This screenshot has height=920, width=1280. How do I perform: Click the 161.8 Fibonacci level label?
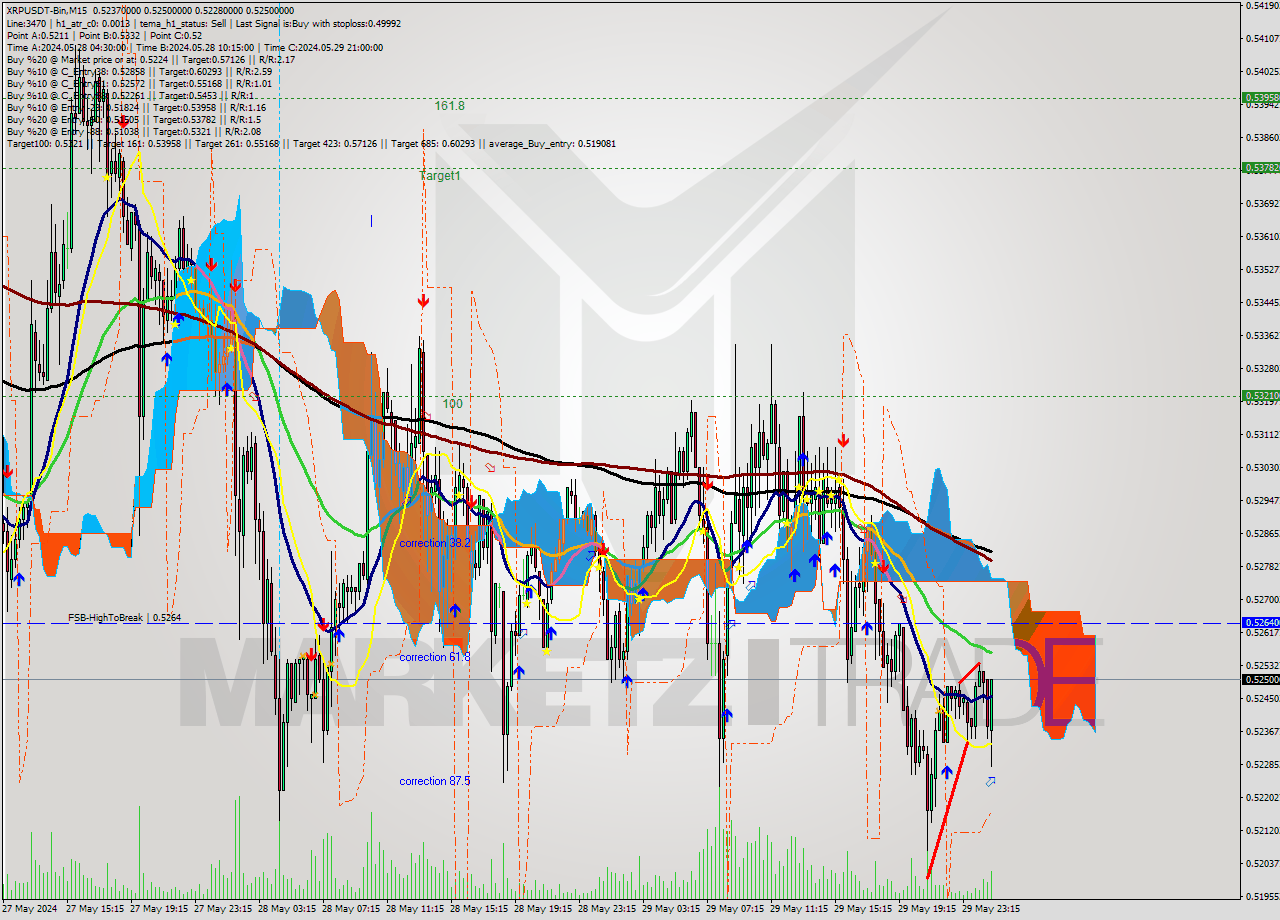click(449, 105)
